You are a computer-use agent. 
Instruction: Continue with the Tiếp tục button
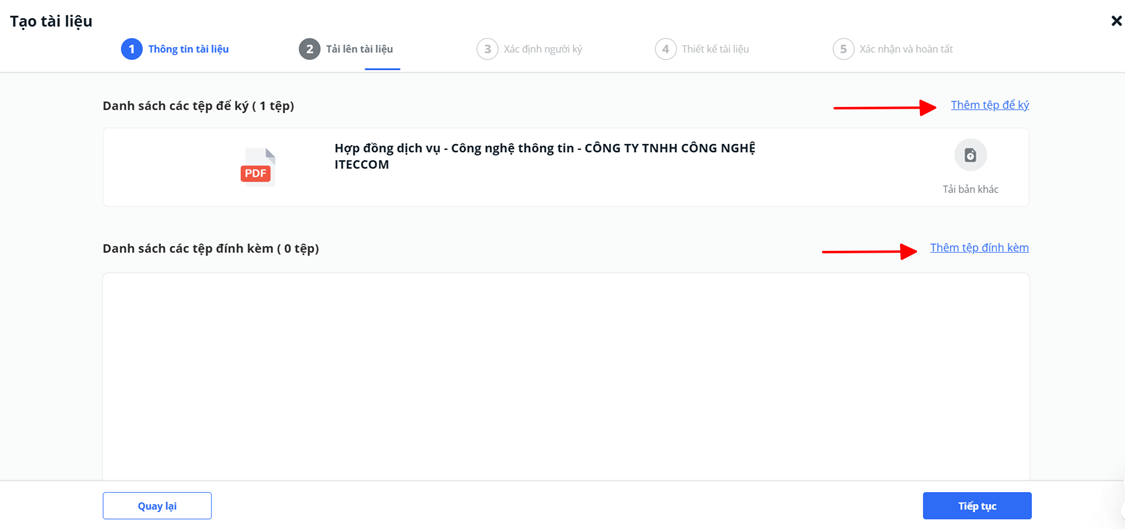(x=977, y=505)
